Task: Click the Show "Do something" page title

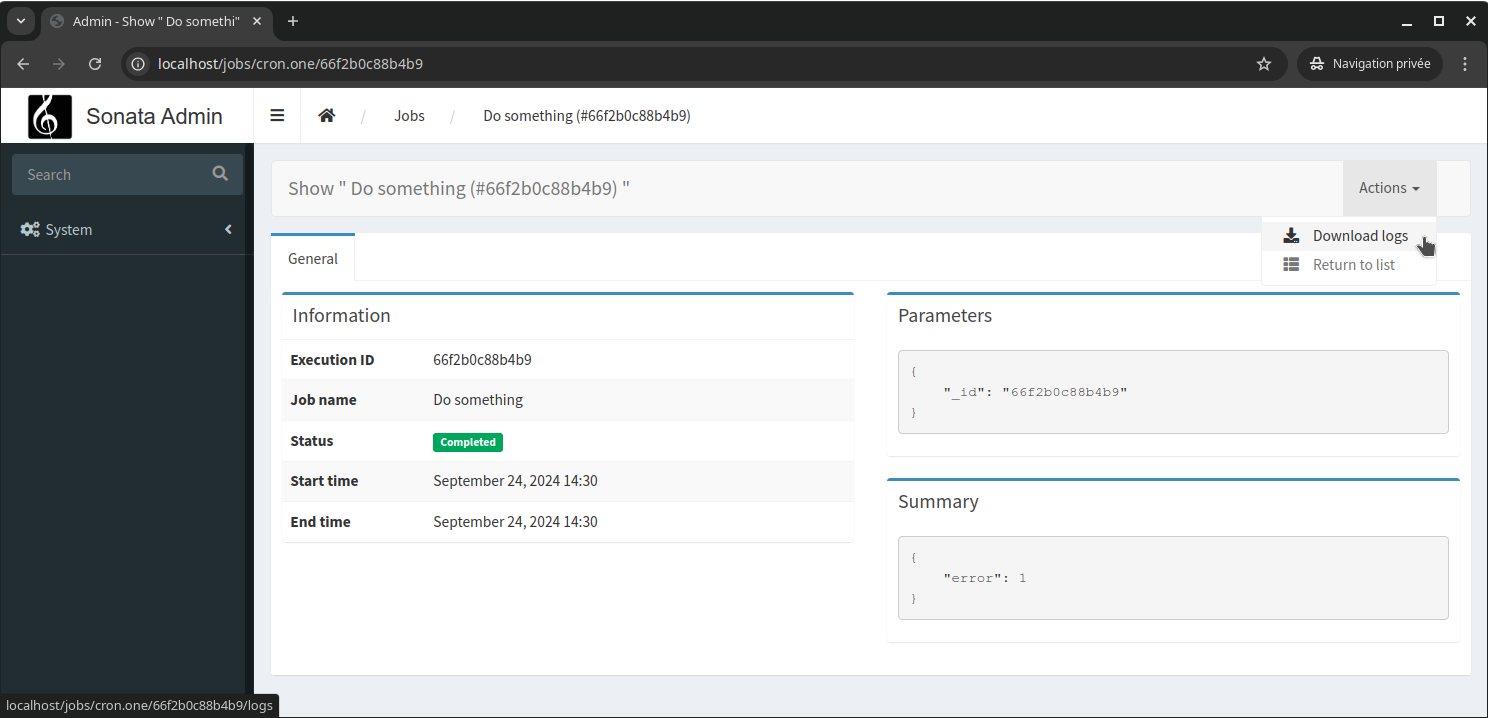Action: pos(459,188)
